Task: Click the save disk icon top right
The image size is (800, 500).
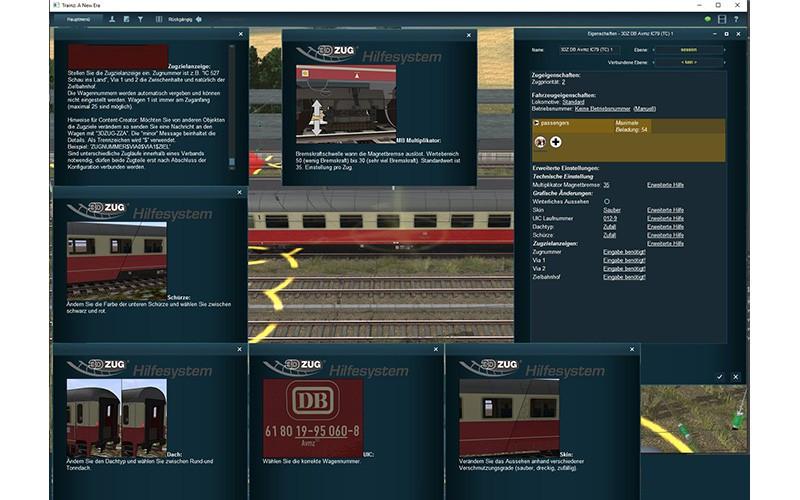Action: click(722, 19)
